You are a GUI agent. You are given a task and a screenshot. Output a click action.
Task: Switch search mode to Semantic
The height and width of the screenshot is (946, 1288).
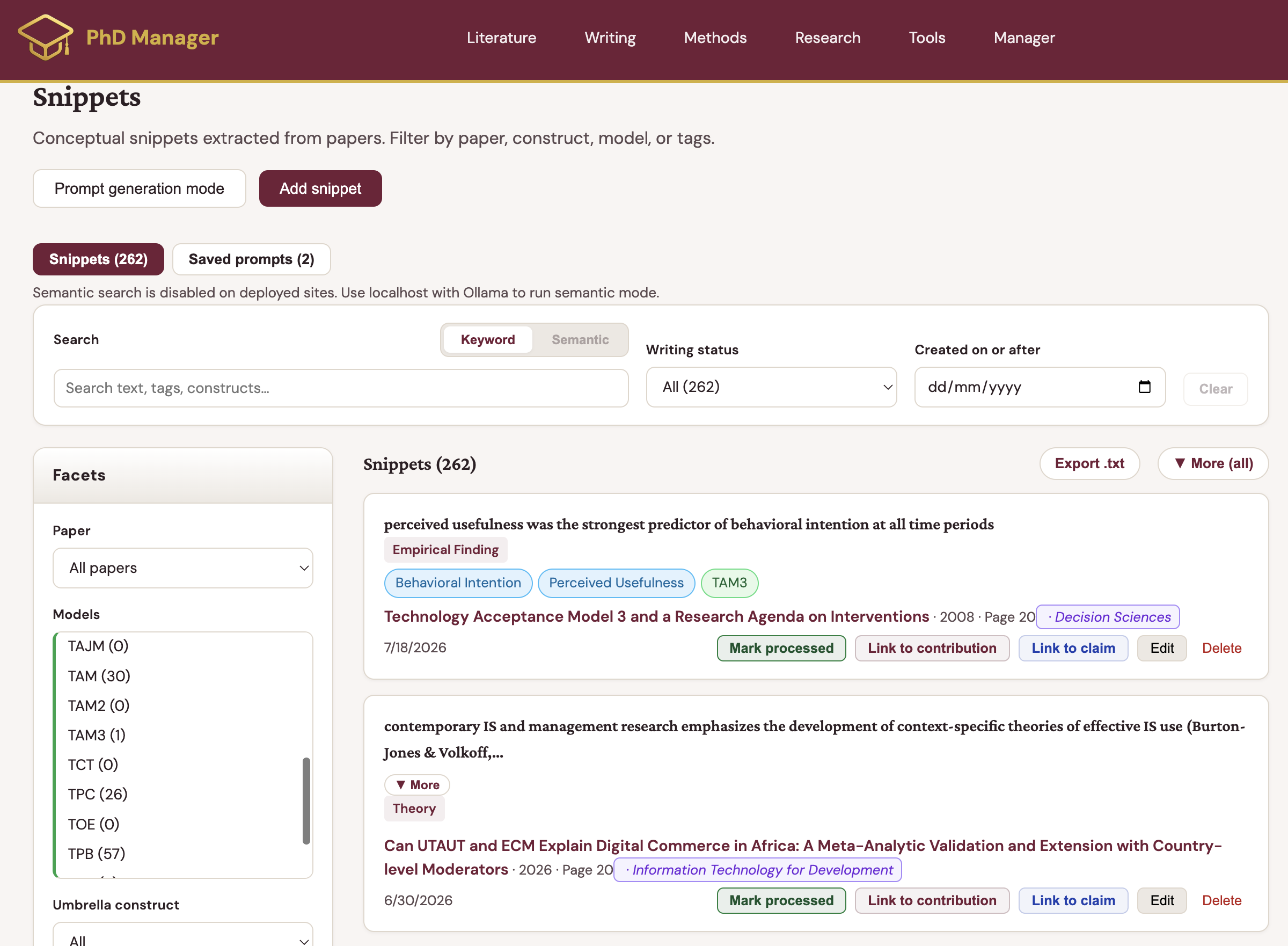(579, 339)
